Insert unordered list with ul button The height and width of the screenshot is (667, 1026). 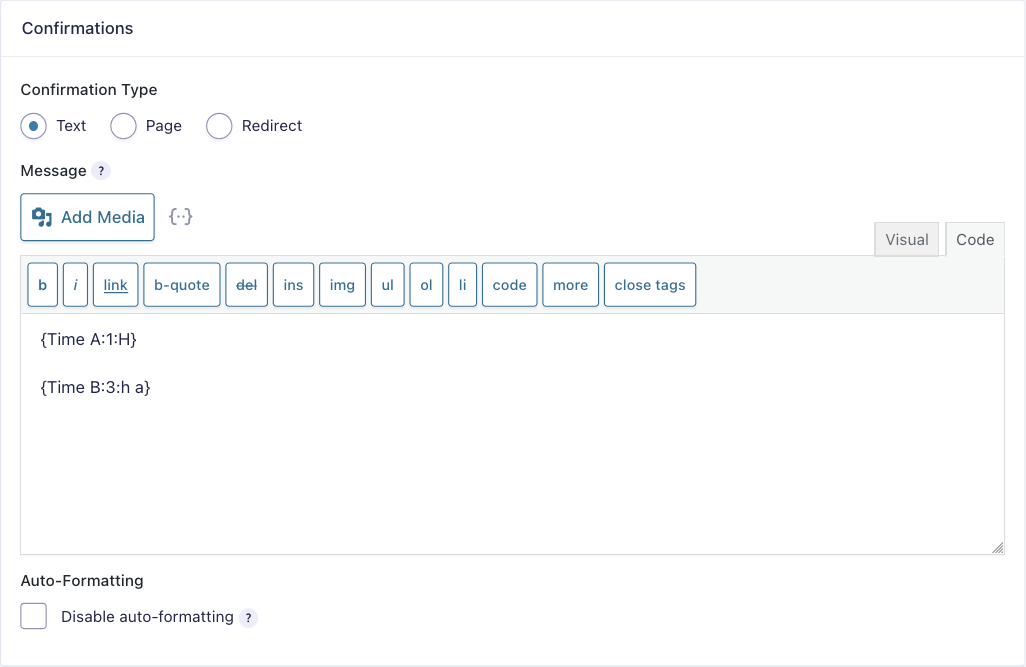(387, 285)
